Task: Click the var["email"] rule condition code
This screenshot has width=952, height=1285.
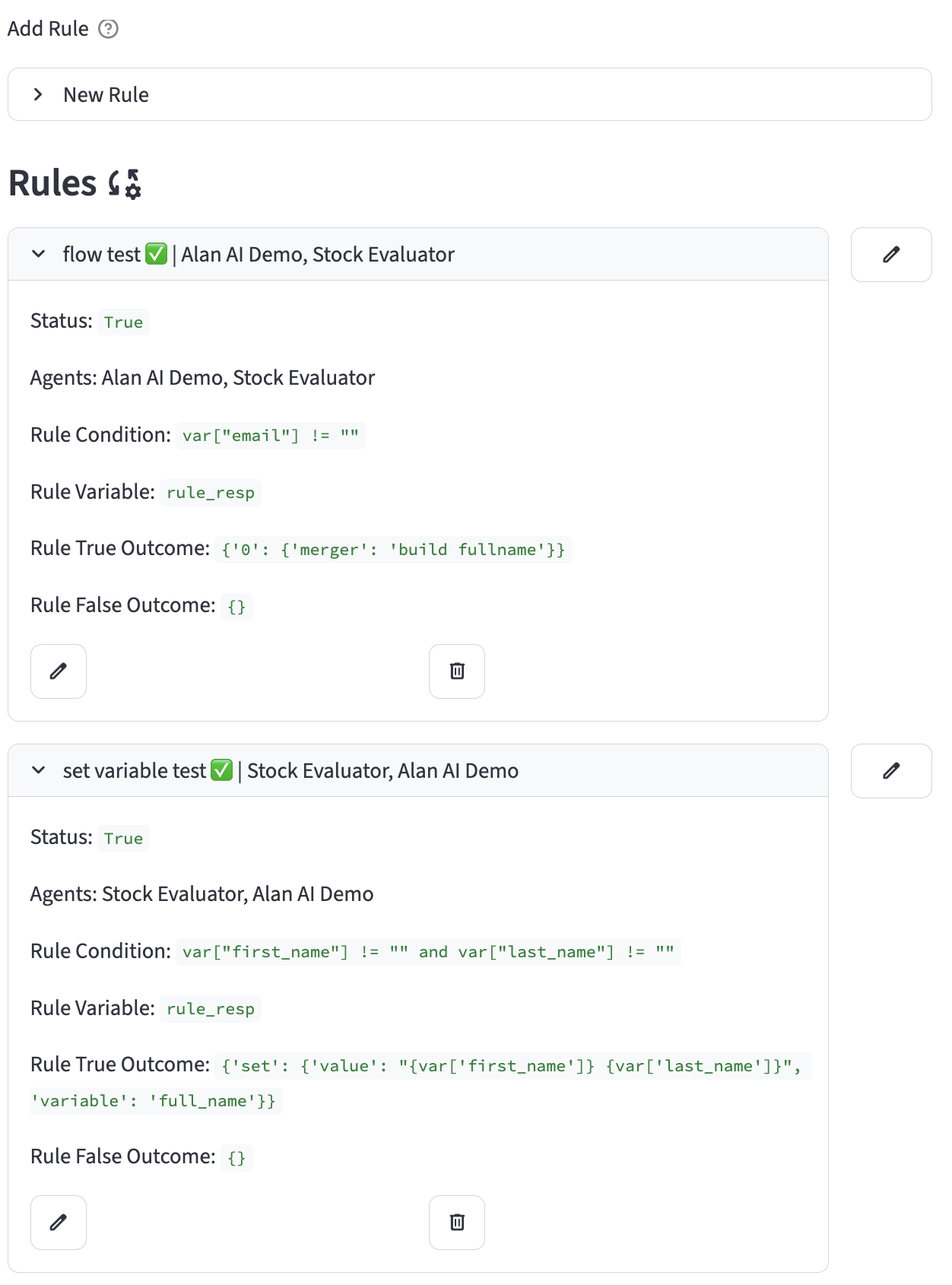Action: pyautogui.click(x=270, y=436)
